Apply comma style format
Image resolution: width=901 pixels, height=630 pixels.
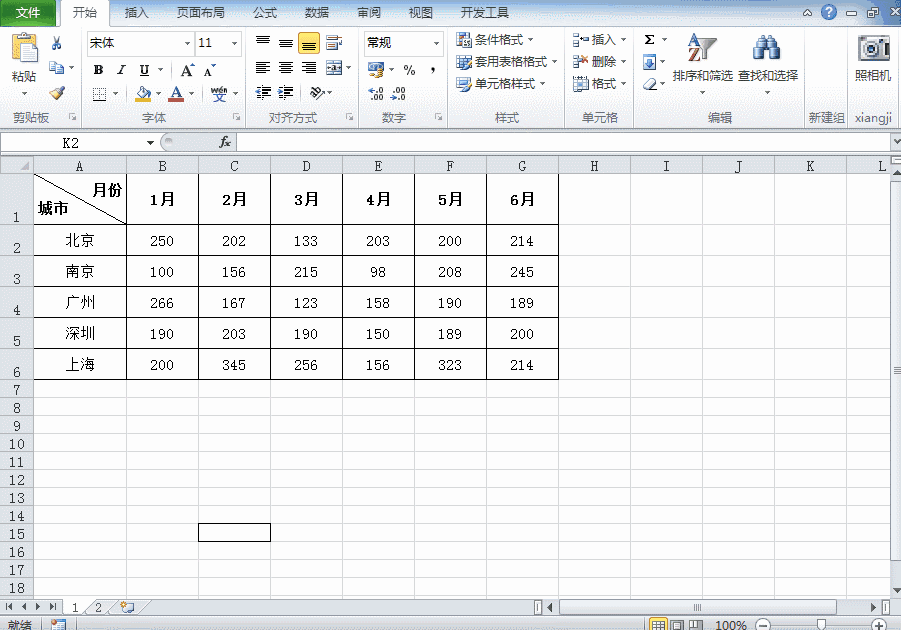(x=432, y=70)
